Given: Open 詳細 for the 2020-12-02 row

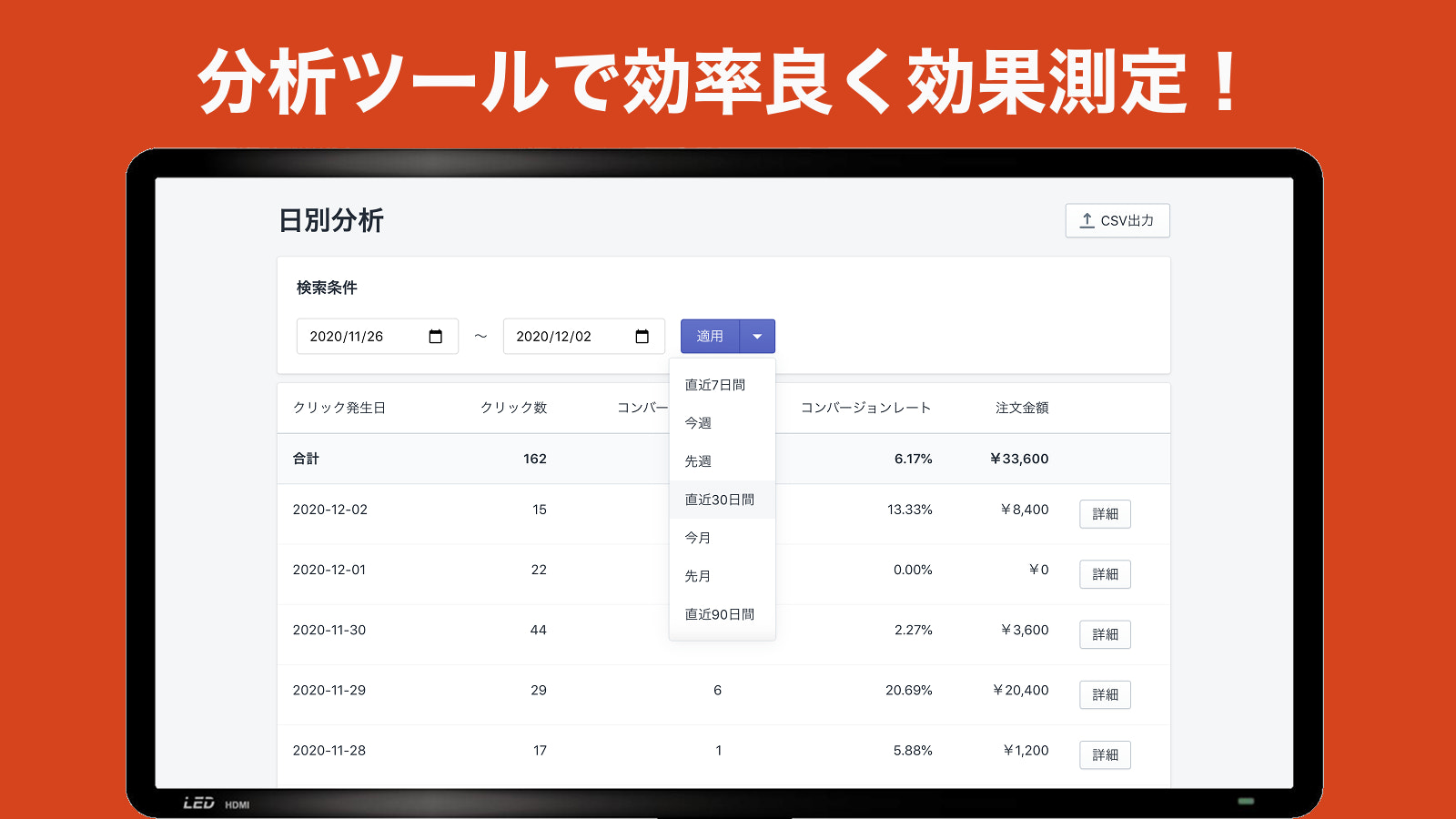Looking at the screenshot, I should tap(1105, 514).
